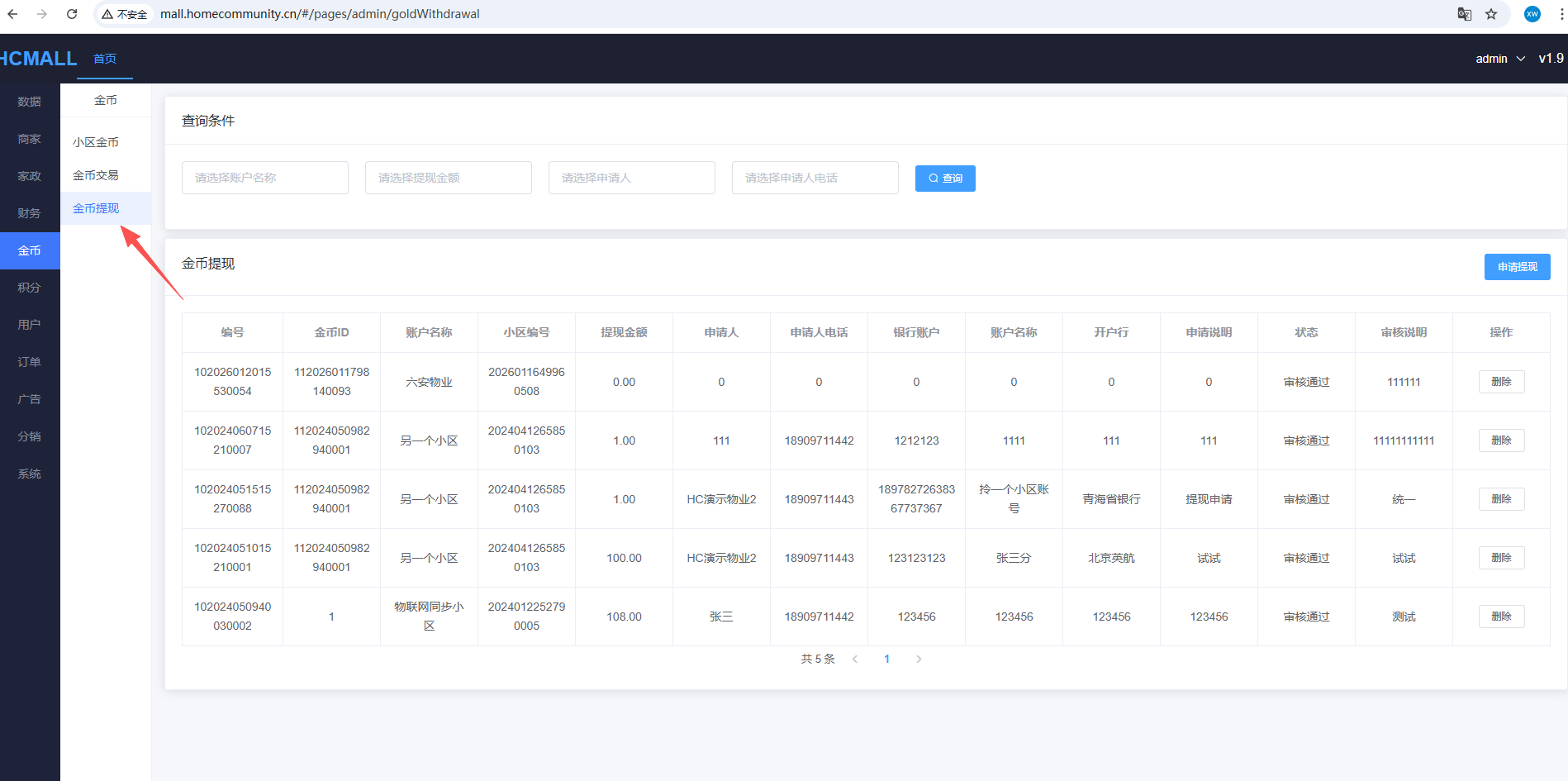Expand the admin user dropdown
The image size is (1568, 781).
click(x=1499, y=59)
